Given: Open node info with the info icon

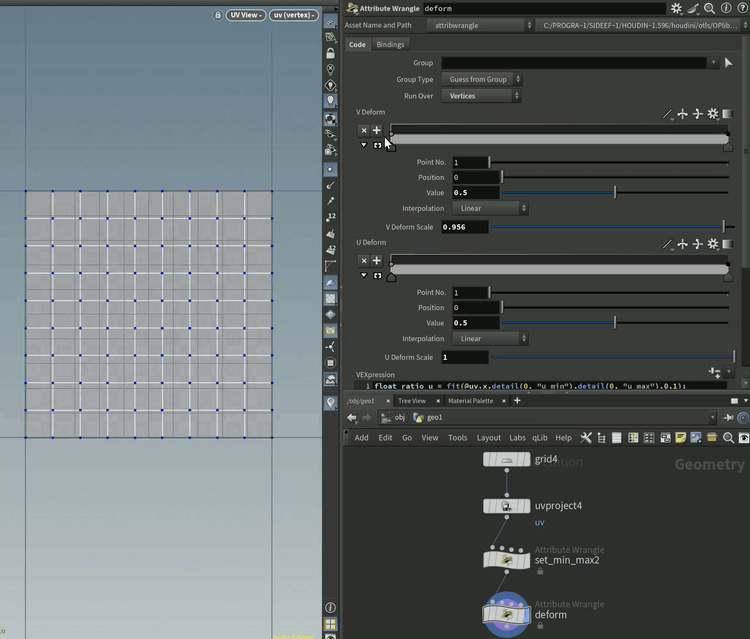Looking at the screenshot, I should tap(725, 8).
